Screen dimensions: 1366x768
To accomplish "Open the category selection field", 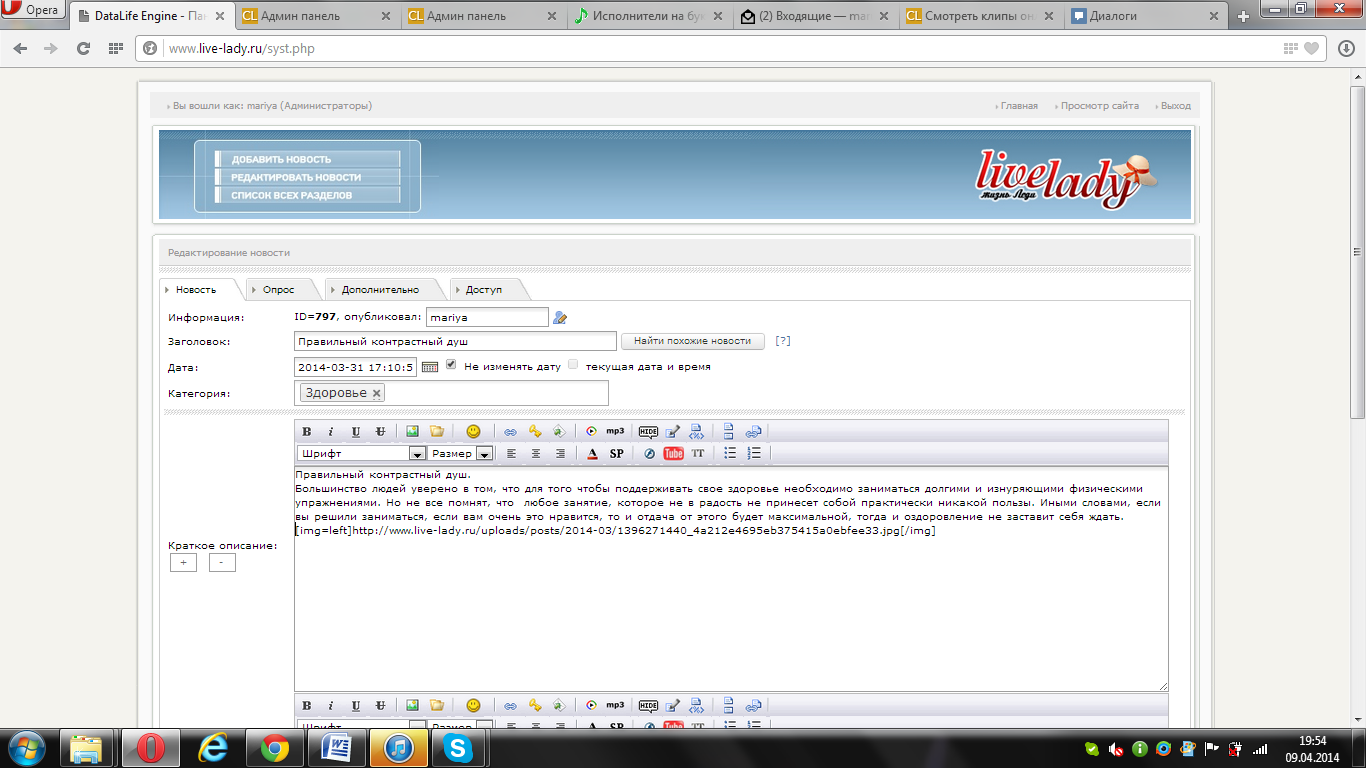I will (451, 393).
